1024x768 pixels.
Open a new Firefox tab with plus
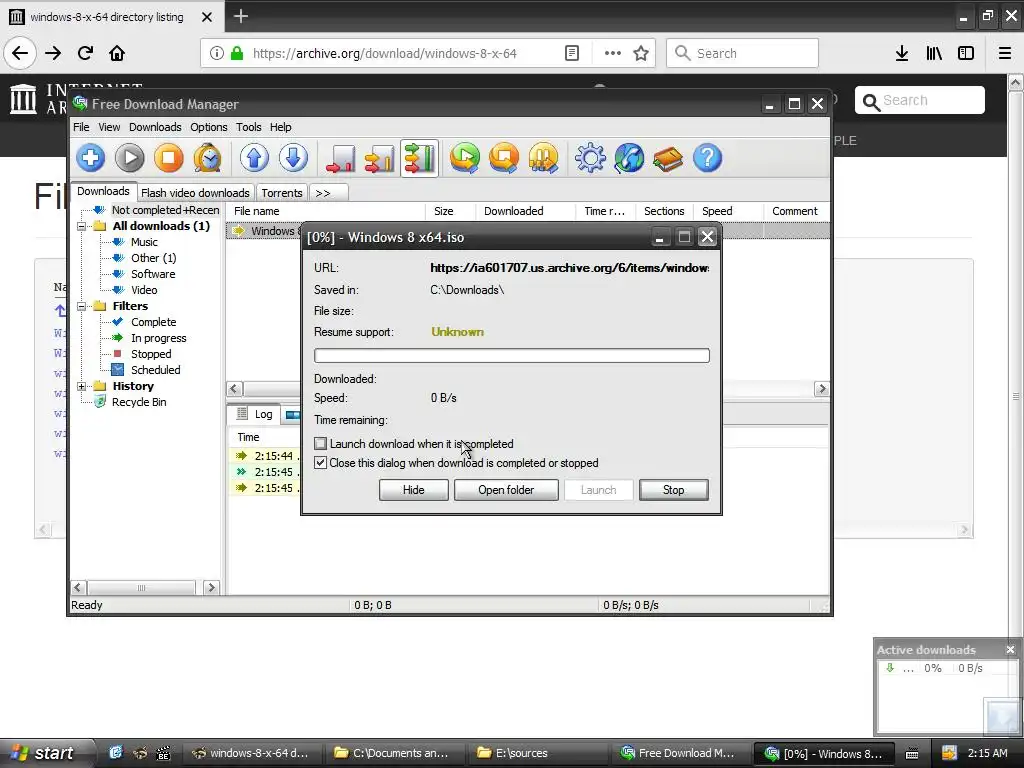pos(240,16)
